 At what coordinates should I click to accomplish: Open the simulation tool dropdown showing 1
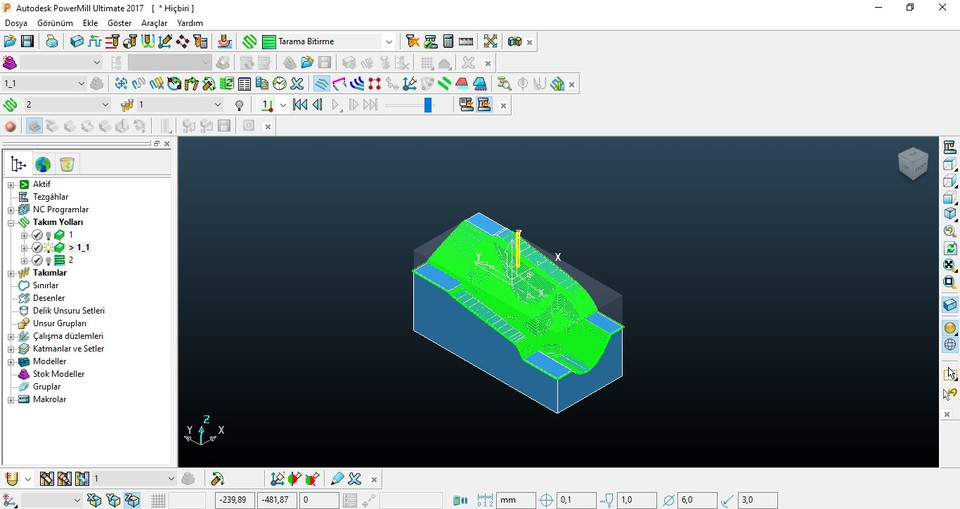coord(217,105)
